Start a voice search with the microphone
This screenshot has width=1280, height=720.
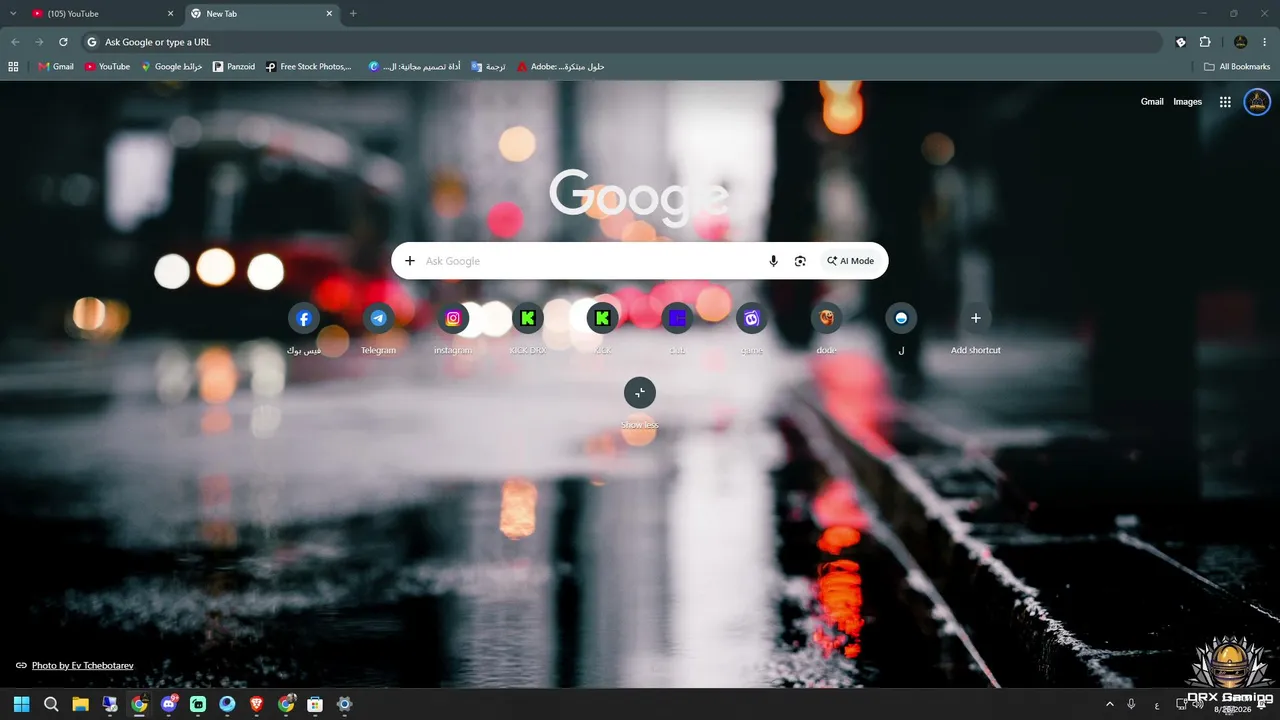(773, 261)
